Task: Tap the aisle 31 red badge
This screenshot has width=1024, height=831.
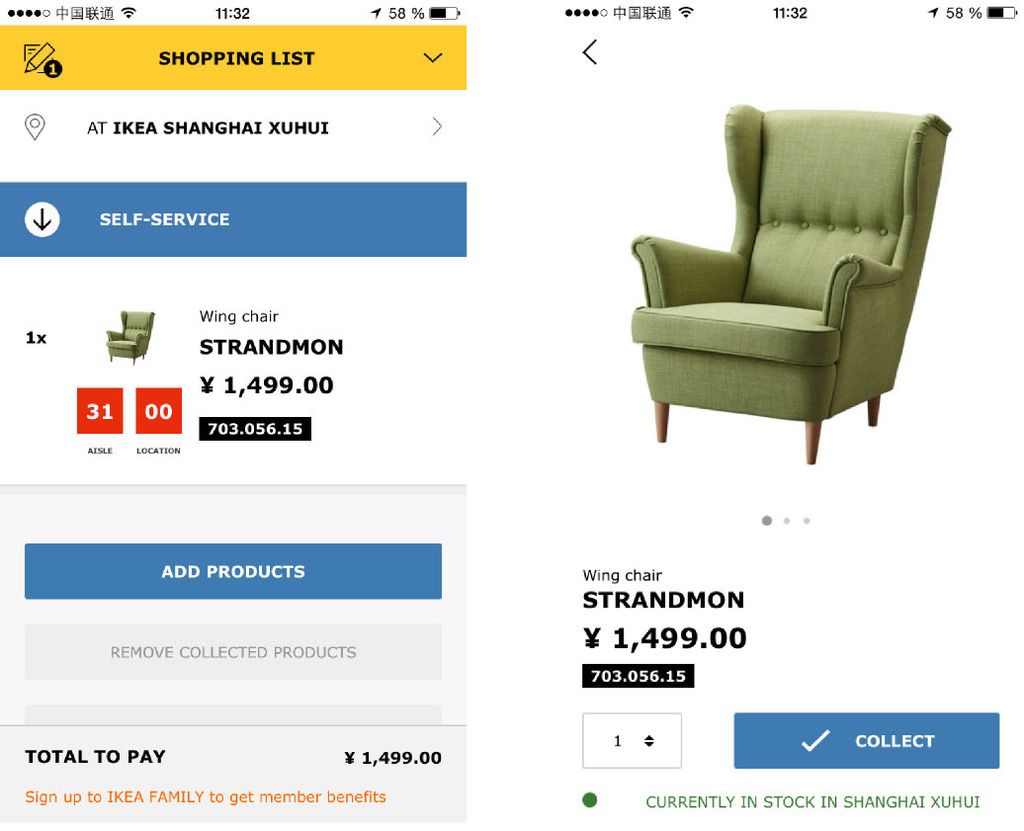Action: tap(100, 411)
